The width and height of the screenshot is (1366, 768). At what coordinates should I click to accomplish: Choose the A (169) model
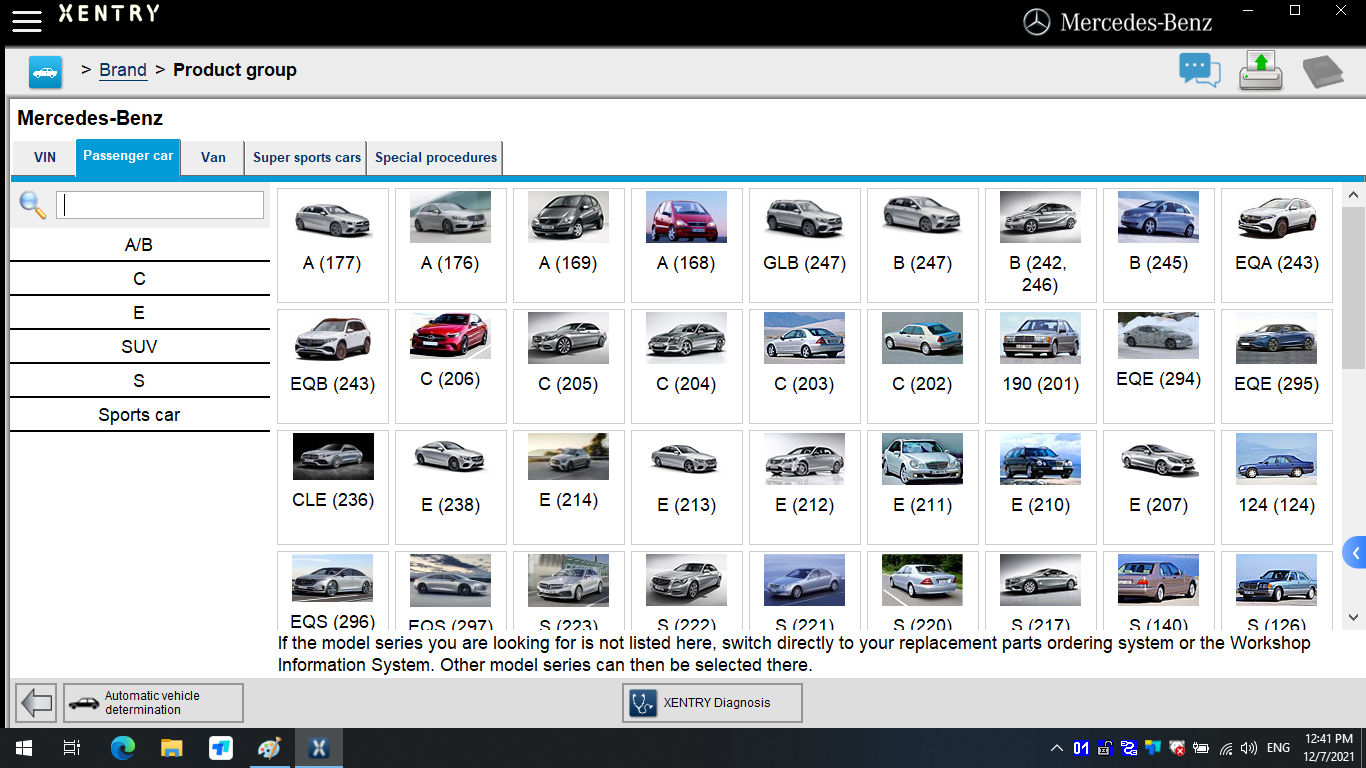(569, 245)
